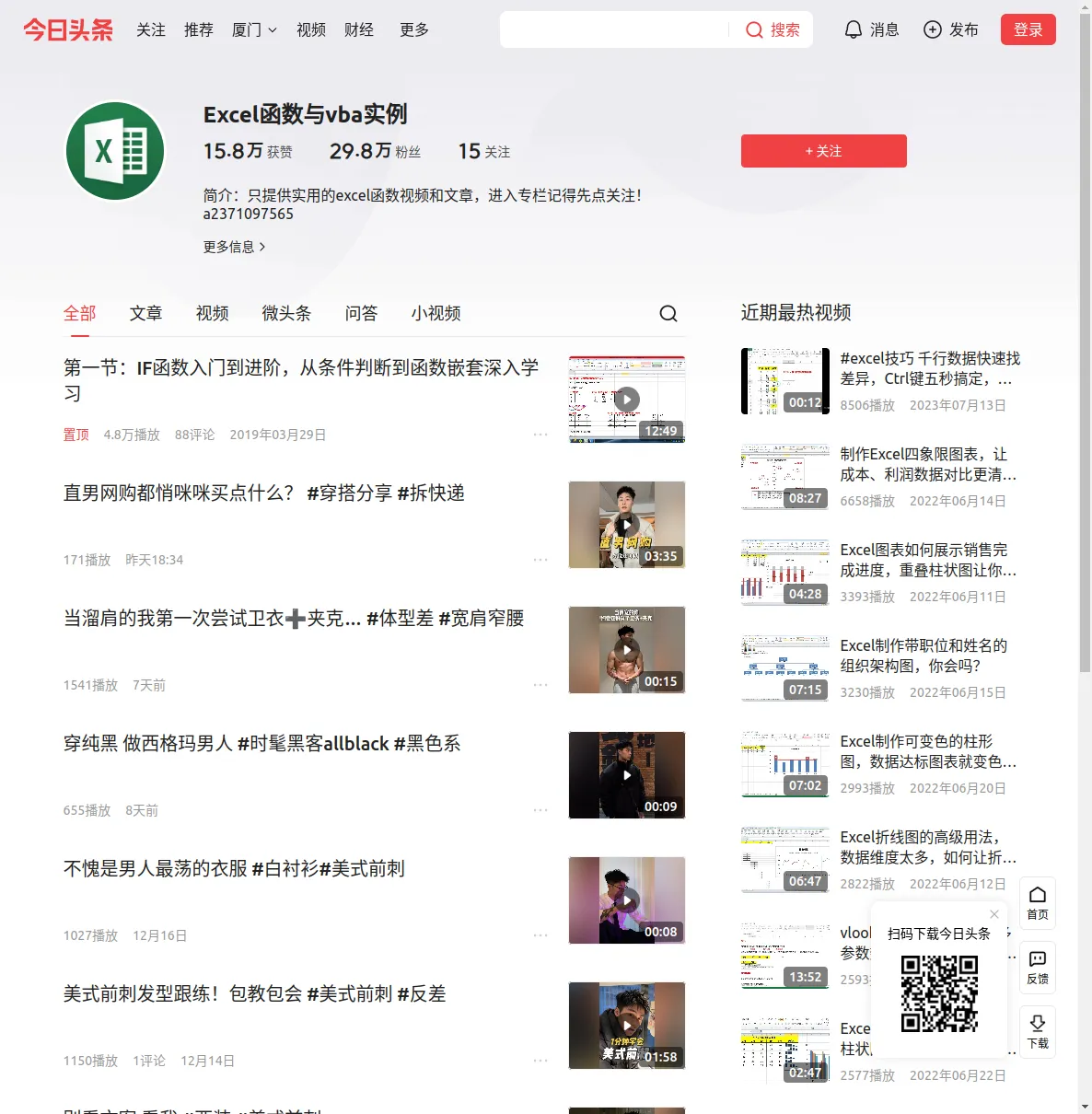1092x1114 pixels.
Task: Open more options for 不愧是男人 post
Action: 540,935
